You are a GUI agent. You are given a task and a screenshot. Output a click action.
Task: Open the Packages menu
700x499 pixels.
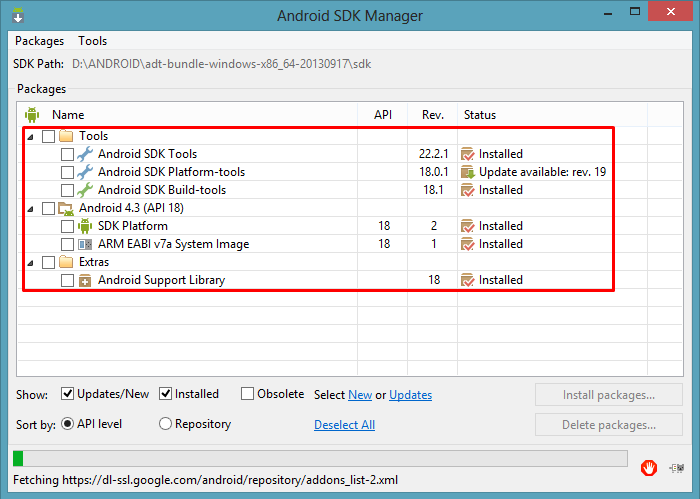coord(39,41)
